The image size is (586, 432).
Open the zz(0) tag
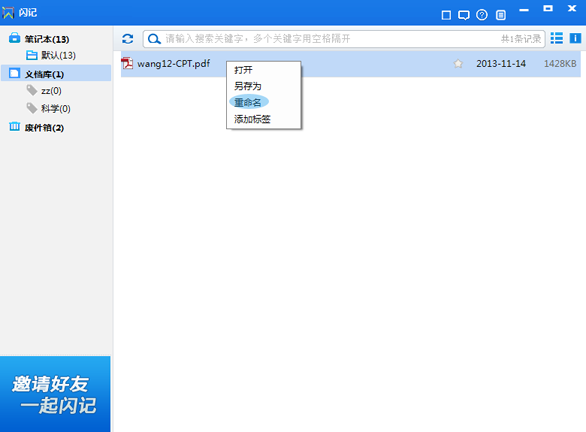[x=44, y=91]
